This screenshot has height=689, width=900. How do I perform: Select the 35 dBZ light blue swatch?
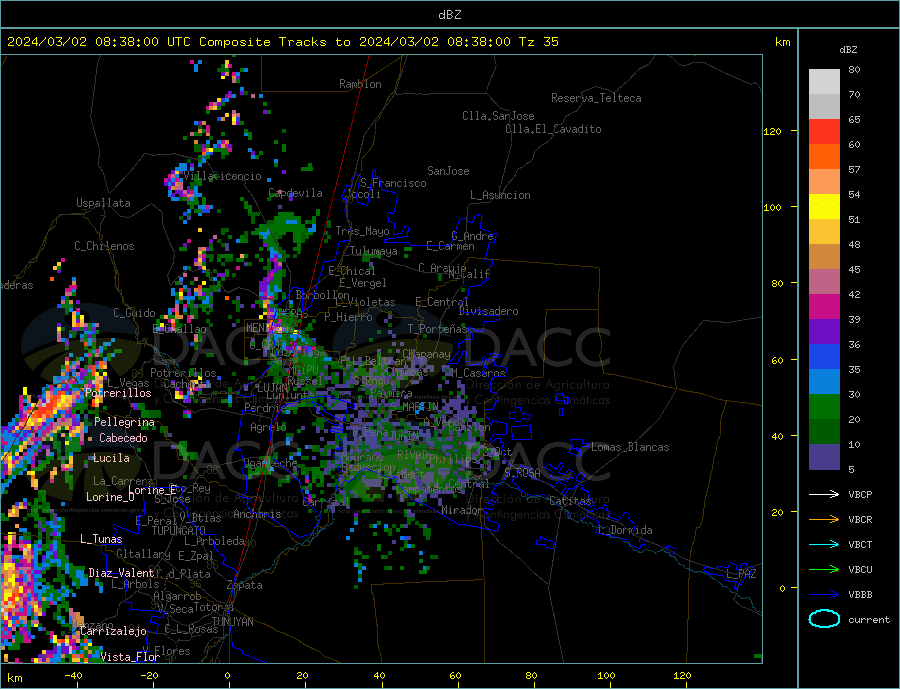coord(824,382)
